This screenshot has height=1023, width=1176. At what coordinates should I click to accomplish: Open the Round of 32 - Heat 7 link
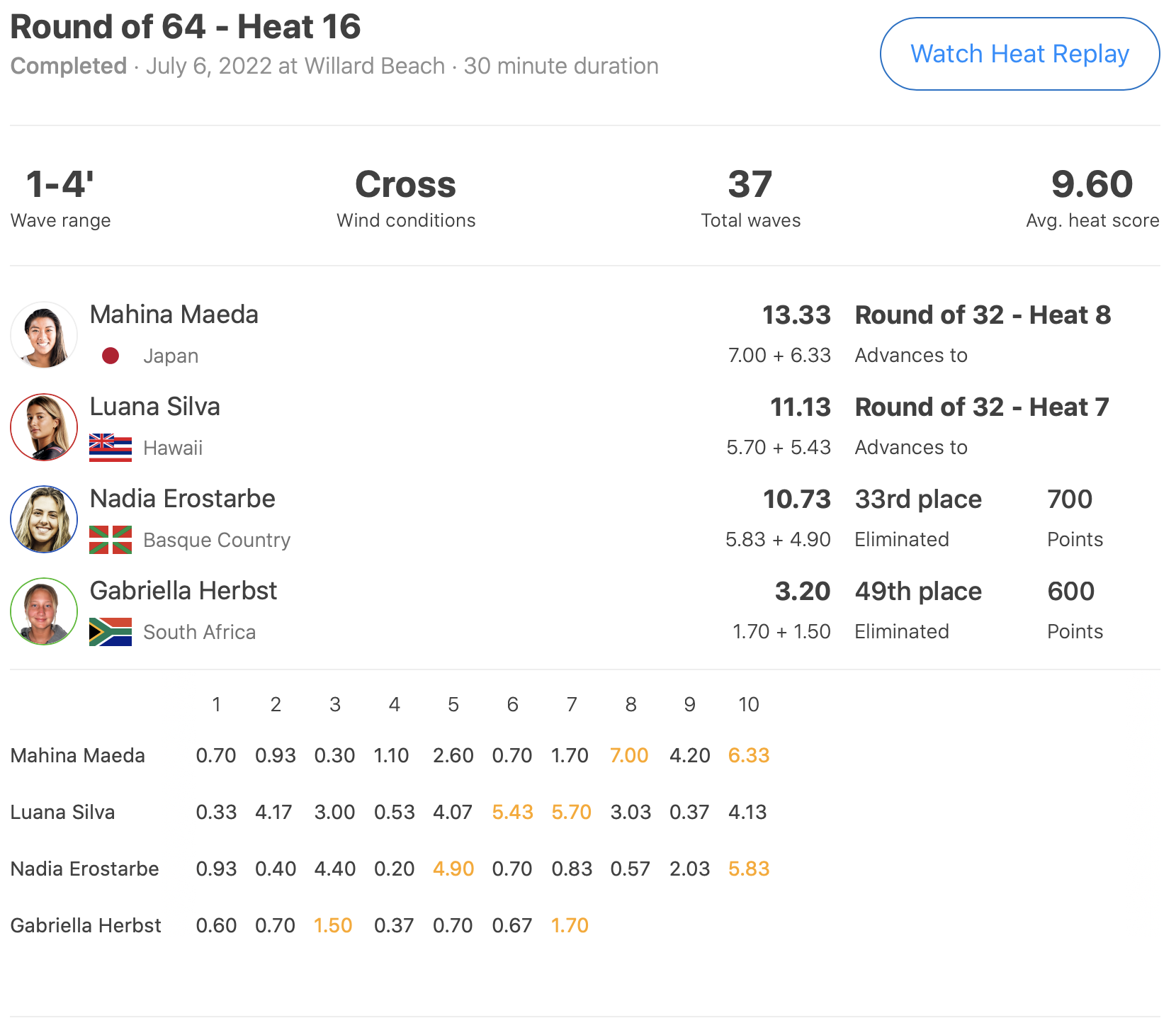pyautogui.click(x=982, y=407)
